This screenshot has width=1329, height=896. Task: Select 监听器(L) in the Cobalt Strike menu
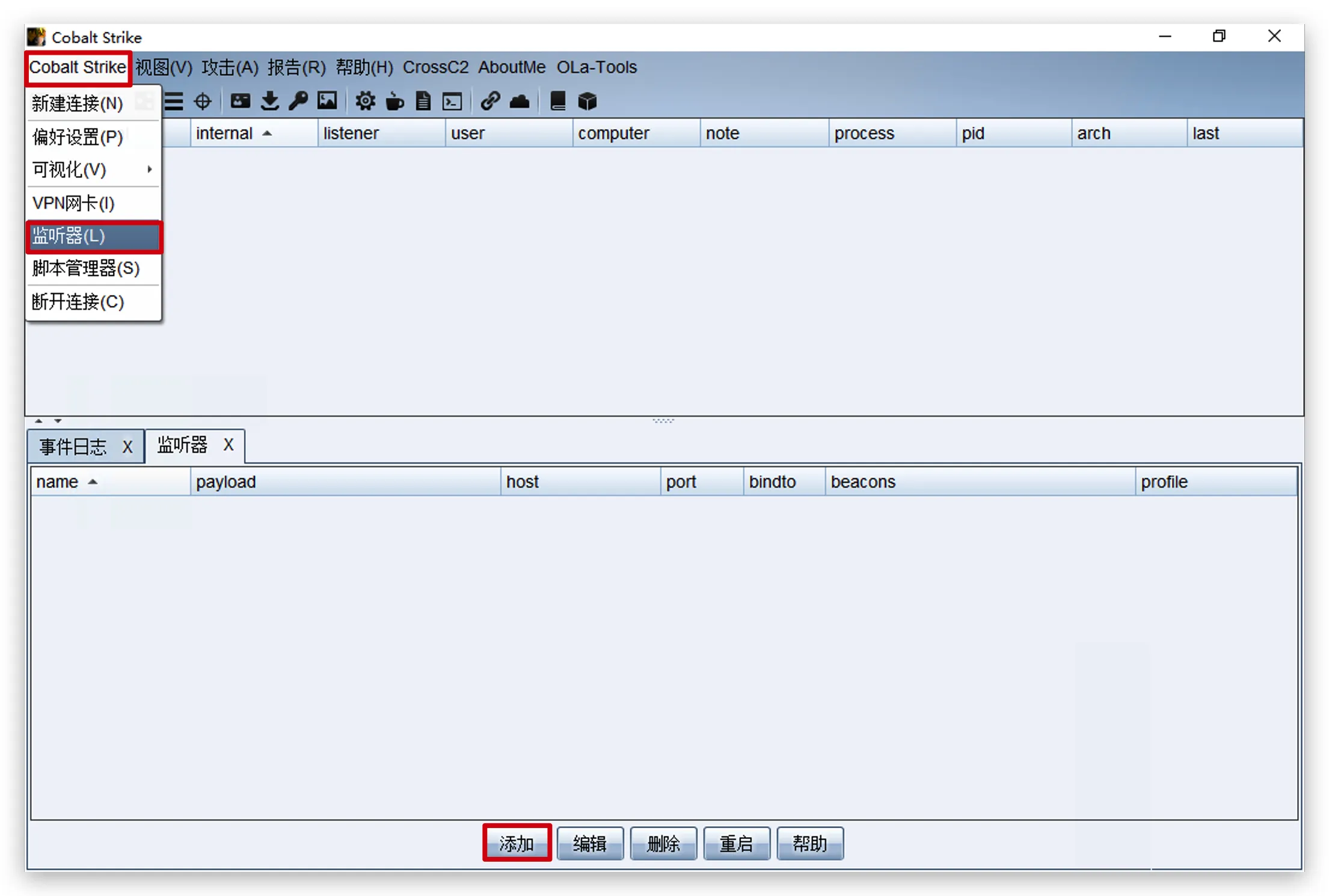click(93, 236)
